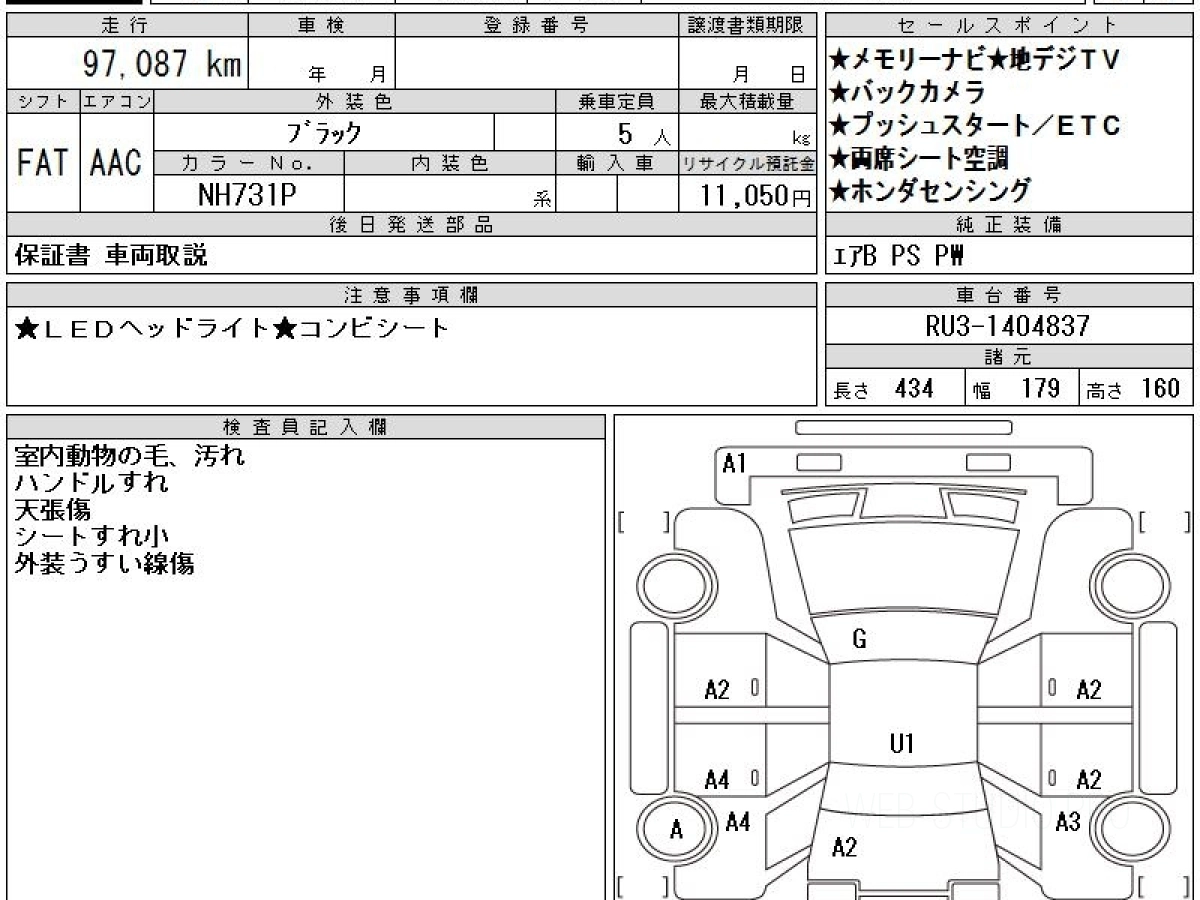The image size is (1200, 900).
Task: Click the 注意事項欄 heading
Action: coord(411,294)
